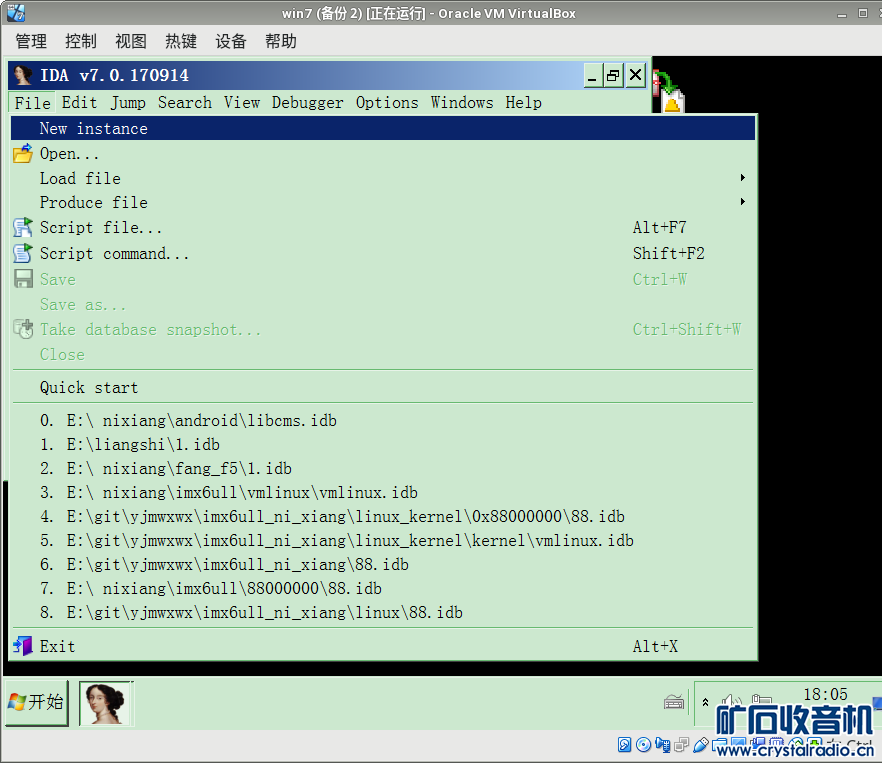
Task: Open the IDA Search menu
Action: point(184,102)
